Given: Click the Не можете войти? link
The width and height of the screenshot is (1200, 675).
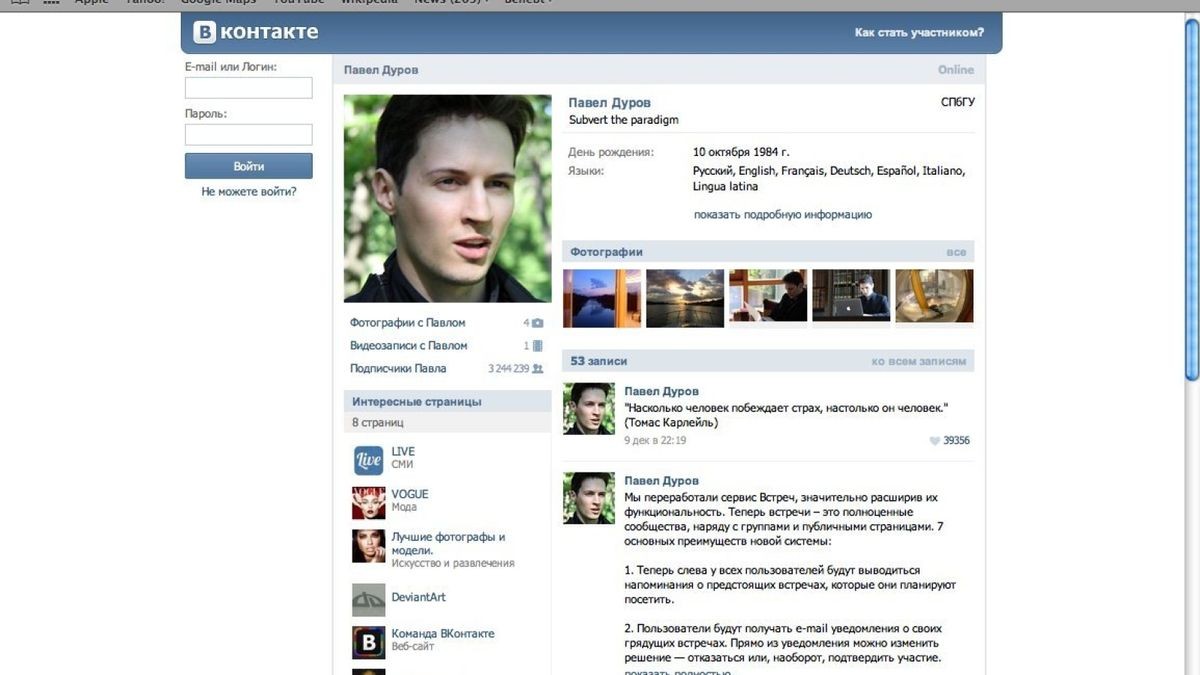Looking at the screenshot, I should [248, 191].
